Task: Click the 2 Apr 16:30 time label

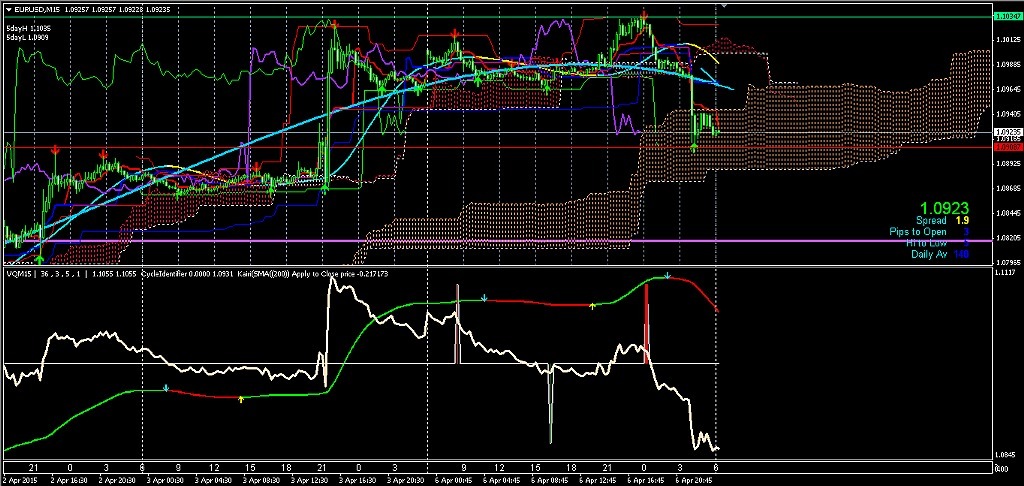Action: [x=69, y=480]
